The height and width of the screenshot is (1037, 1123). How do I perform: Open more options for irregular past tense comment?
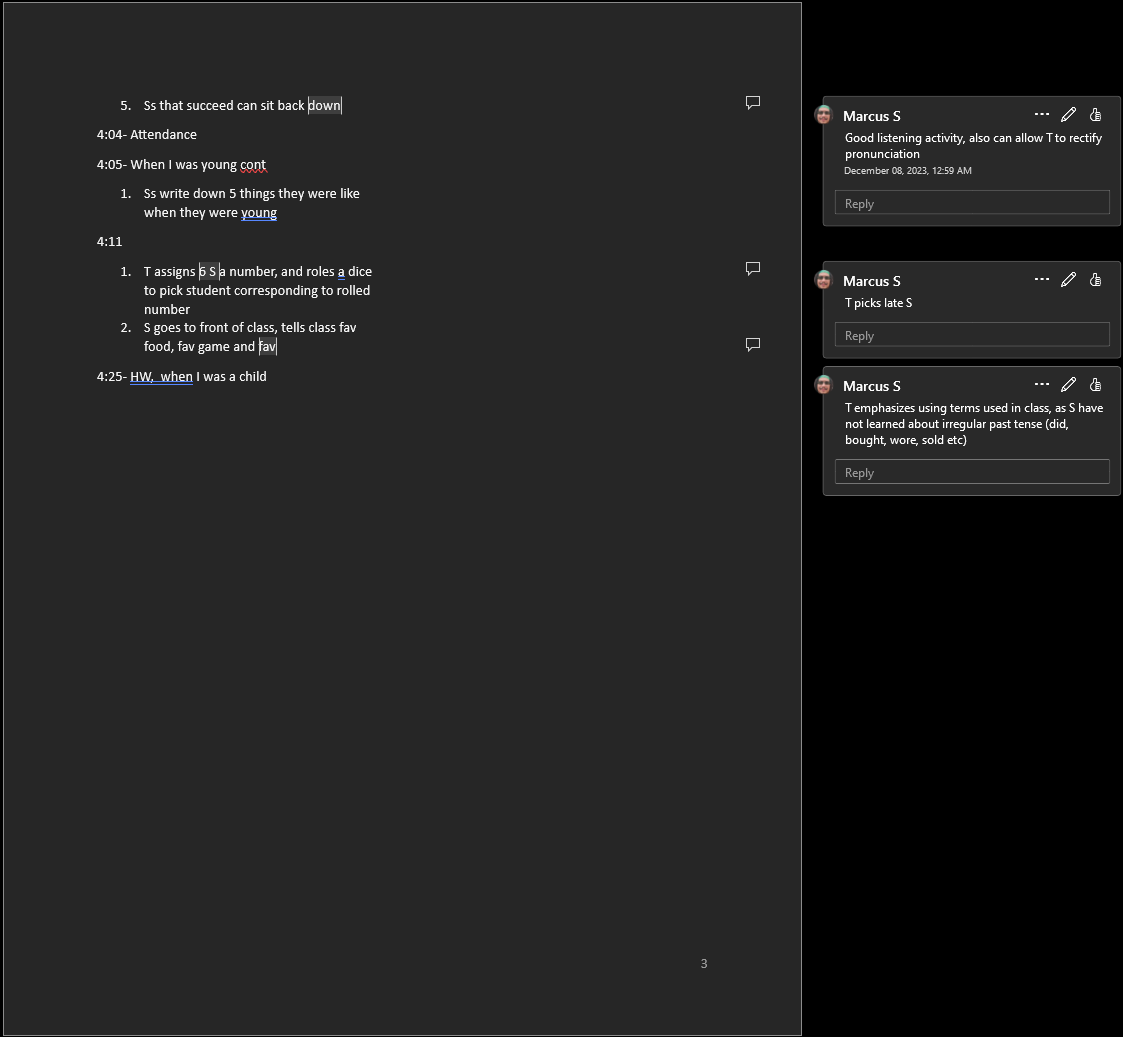click(1042, 385)
